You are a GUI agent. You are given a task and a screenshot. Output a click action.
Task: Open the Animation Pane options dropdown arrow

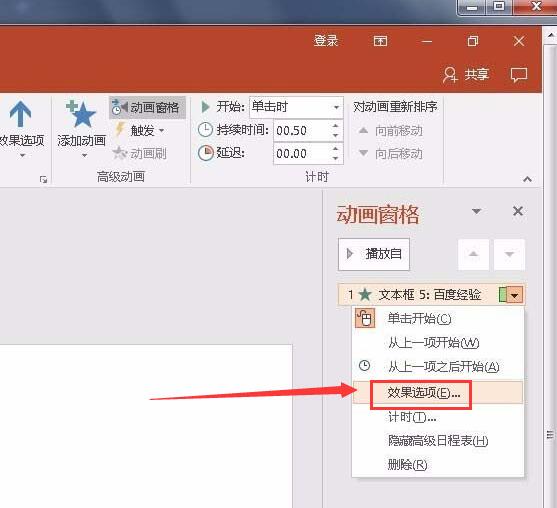point(476,211)
